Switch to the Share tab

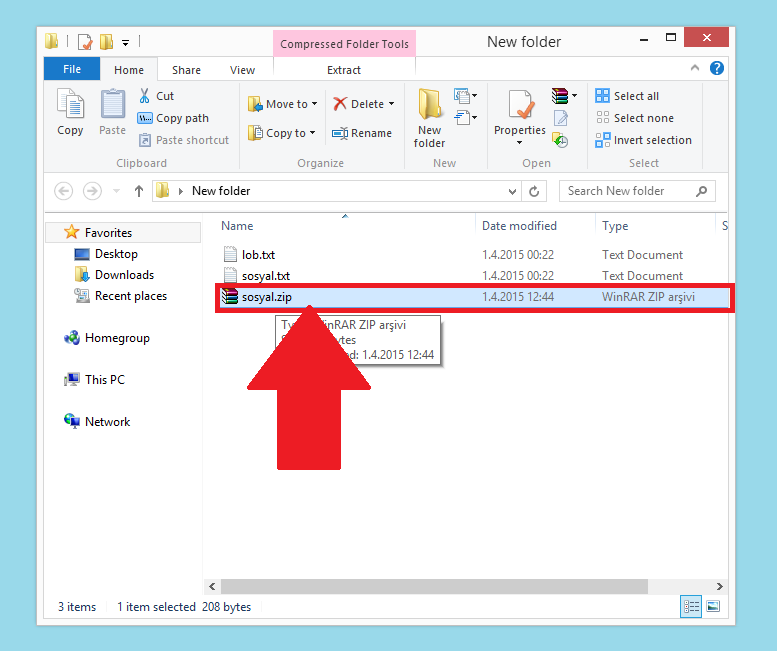(186, 70)
